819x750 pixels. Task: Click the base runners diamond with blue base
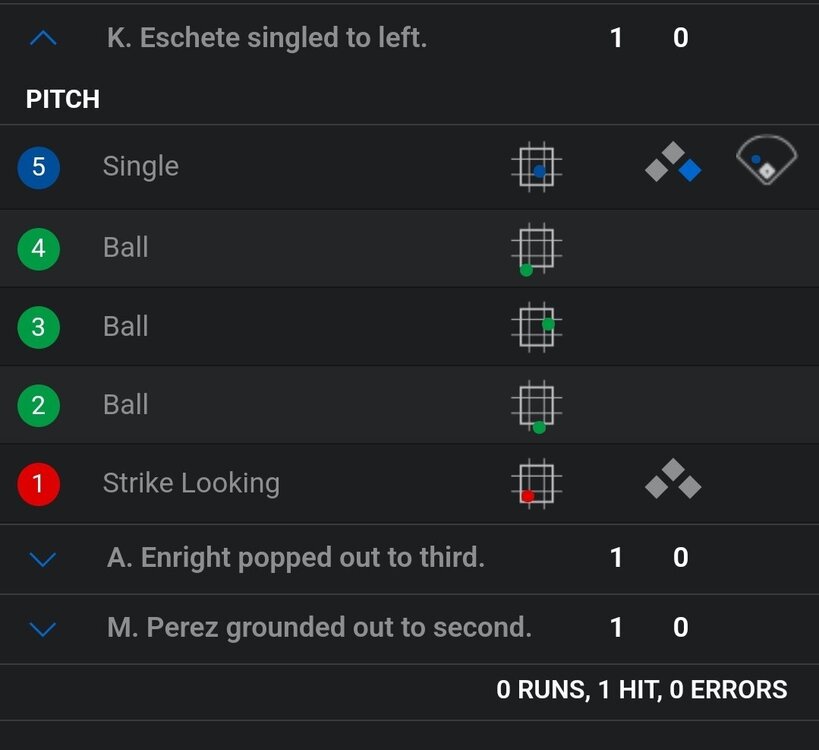click(x=673, y=163)
